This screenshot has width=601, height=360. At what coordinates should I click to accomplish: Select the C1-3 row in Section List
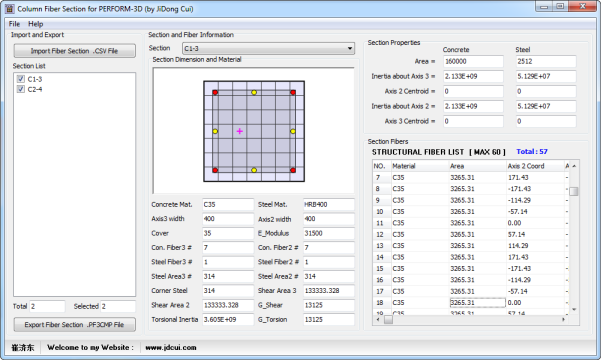35,79
